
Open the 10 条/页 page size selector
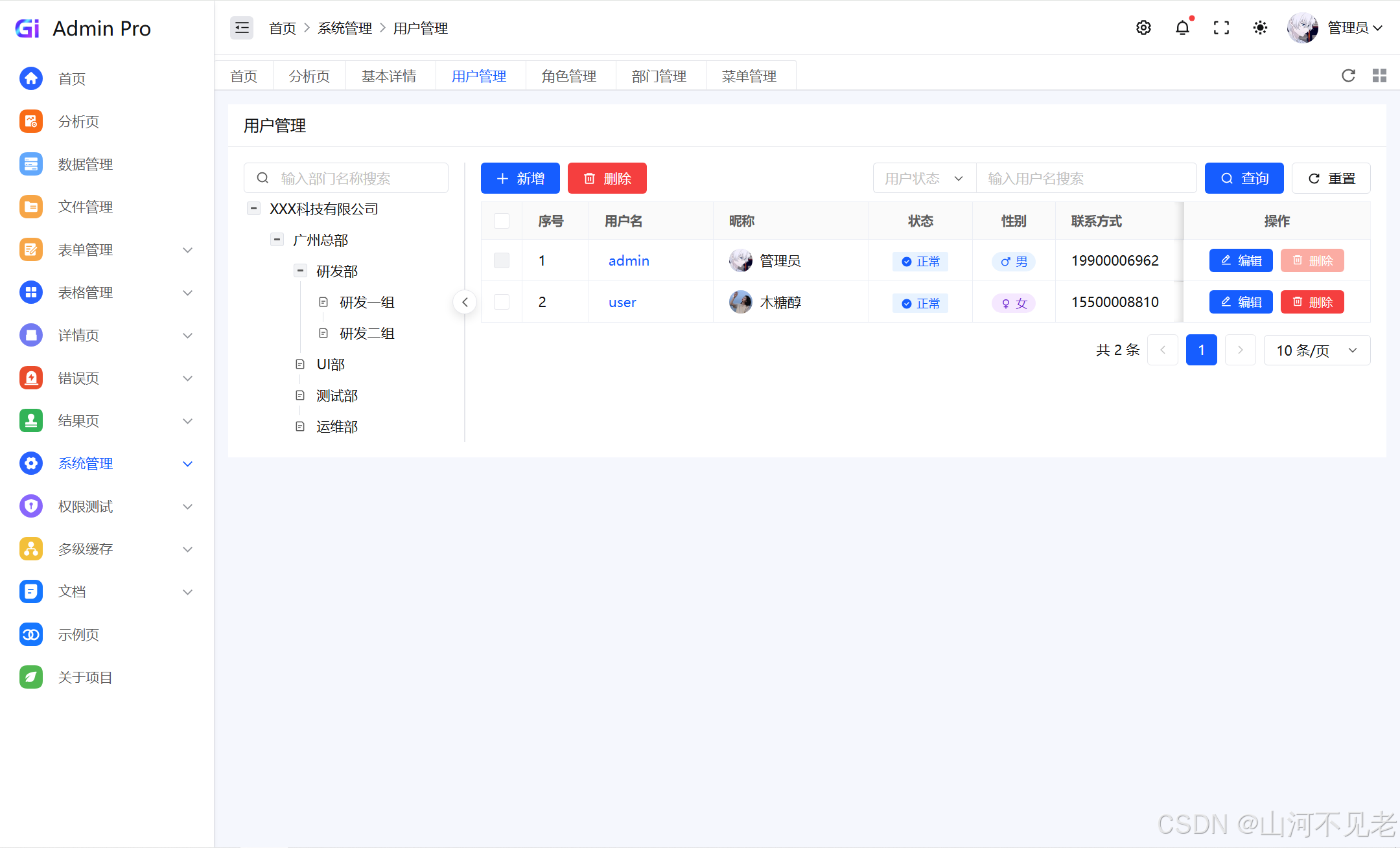[1316, 350]
